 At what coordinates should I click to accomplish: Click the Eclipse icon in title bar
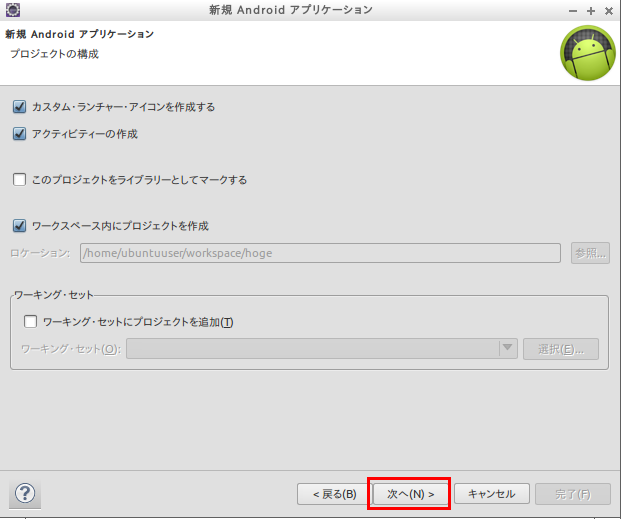(x=13, y=10)
